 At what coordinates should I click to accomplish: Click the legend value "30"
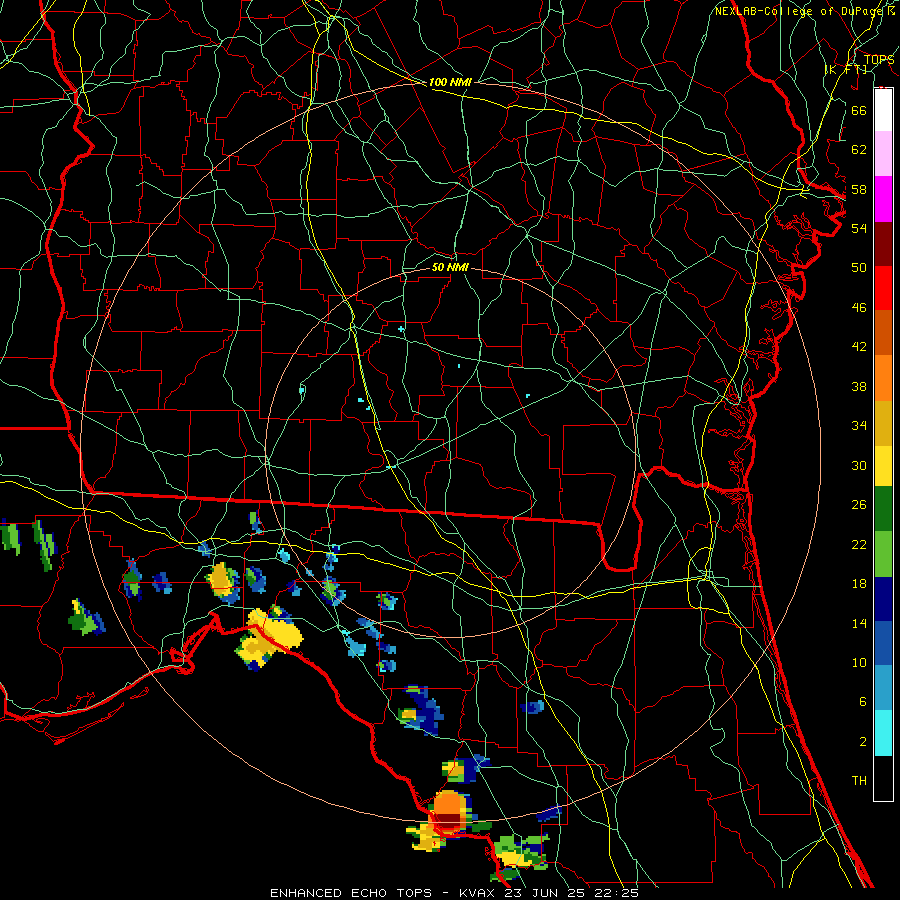(859, 465)
